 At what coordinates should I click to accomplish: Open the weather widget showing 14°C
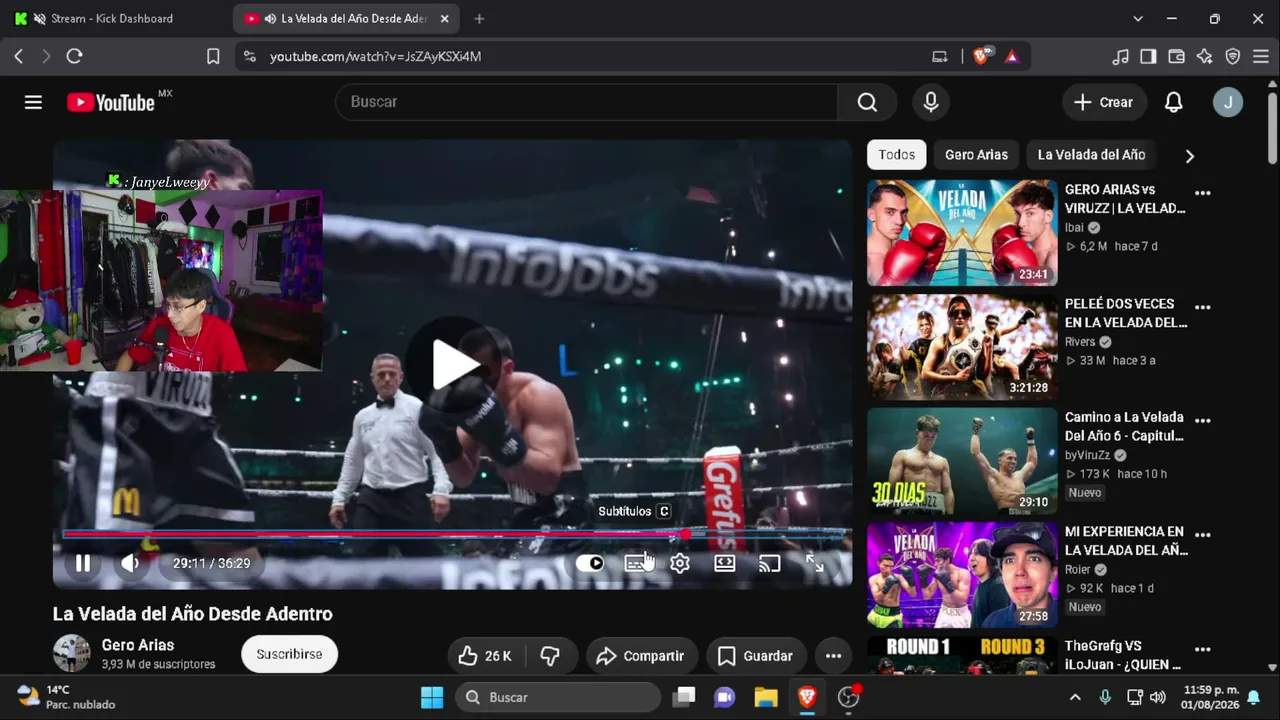(66, 697)
